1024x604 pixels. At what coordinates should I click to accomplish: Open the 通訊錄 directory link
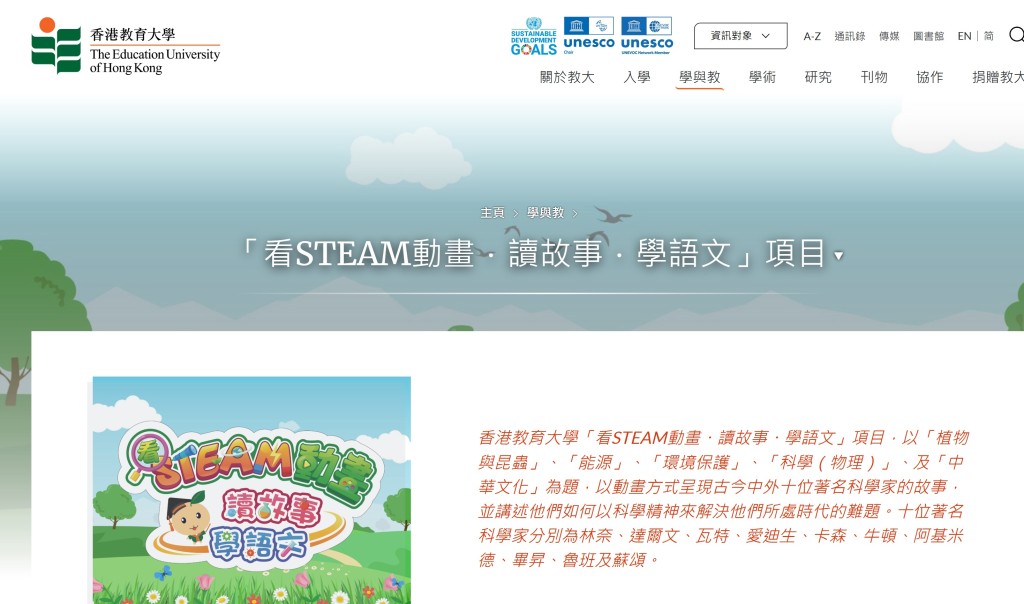[x=850, y=36]
